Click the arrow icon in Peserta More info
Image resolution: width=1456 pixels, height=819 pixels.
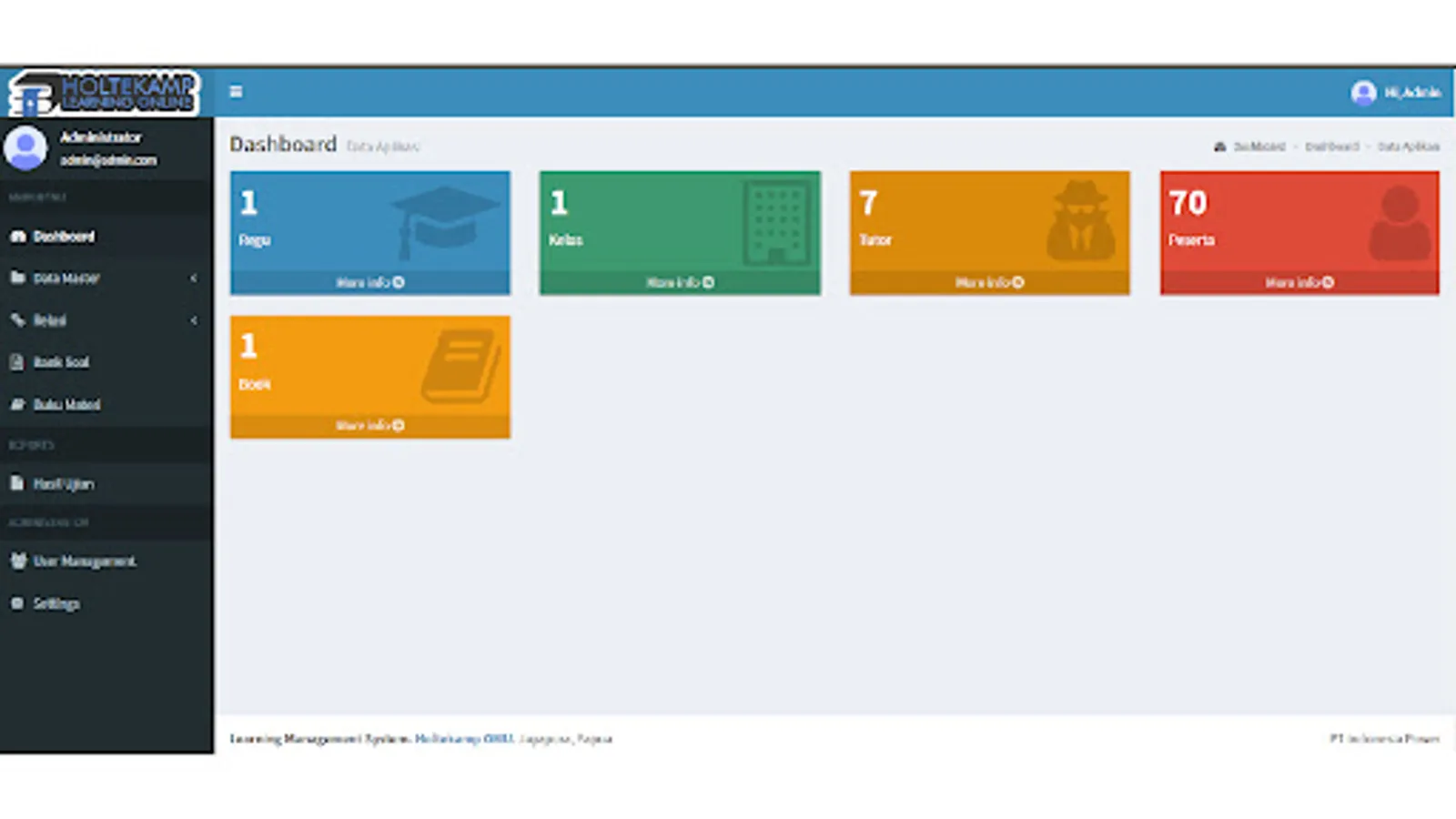click(x=1329, y=283)
